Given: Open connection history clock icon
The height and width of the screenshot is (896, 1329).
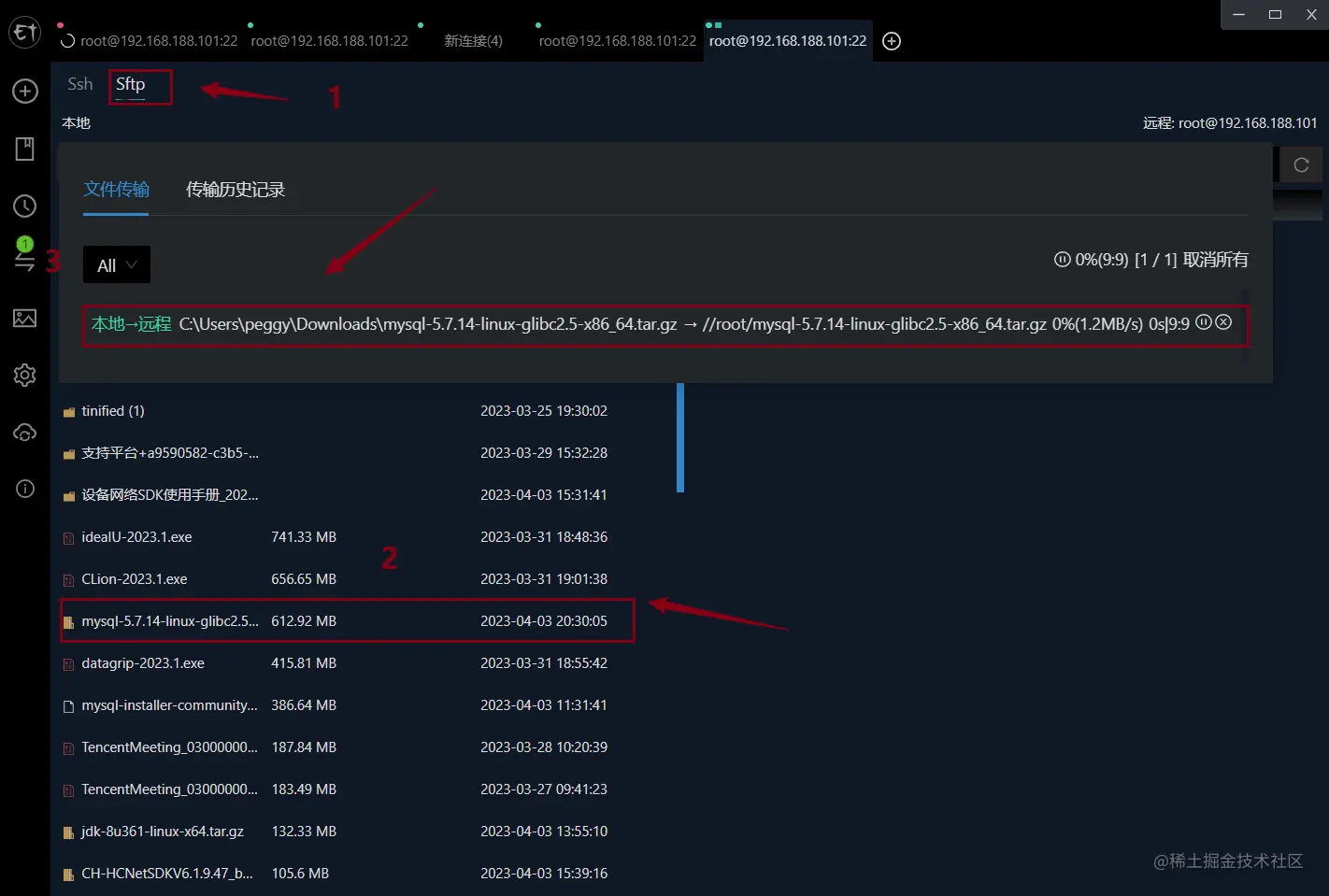Looking at the screenshot, I should [x=25, y=206].
